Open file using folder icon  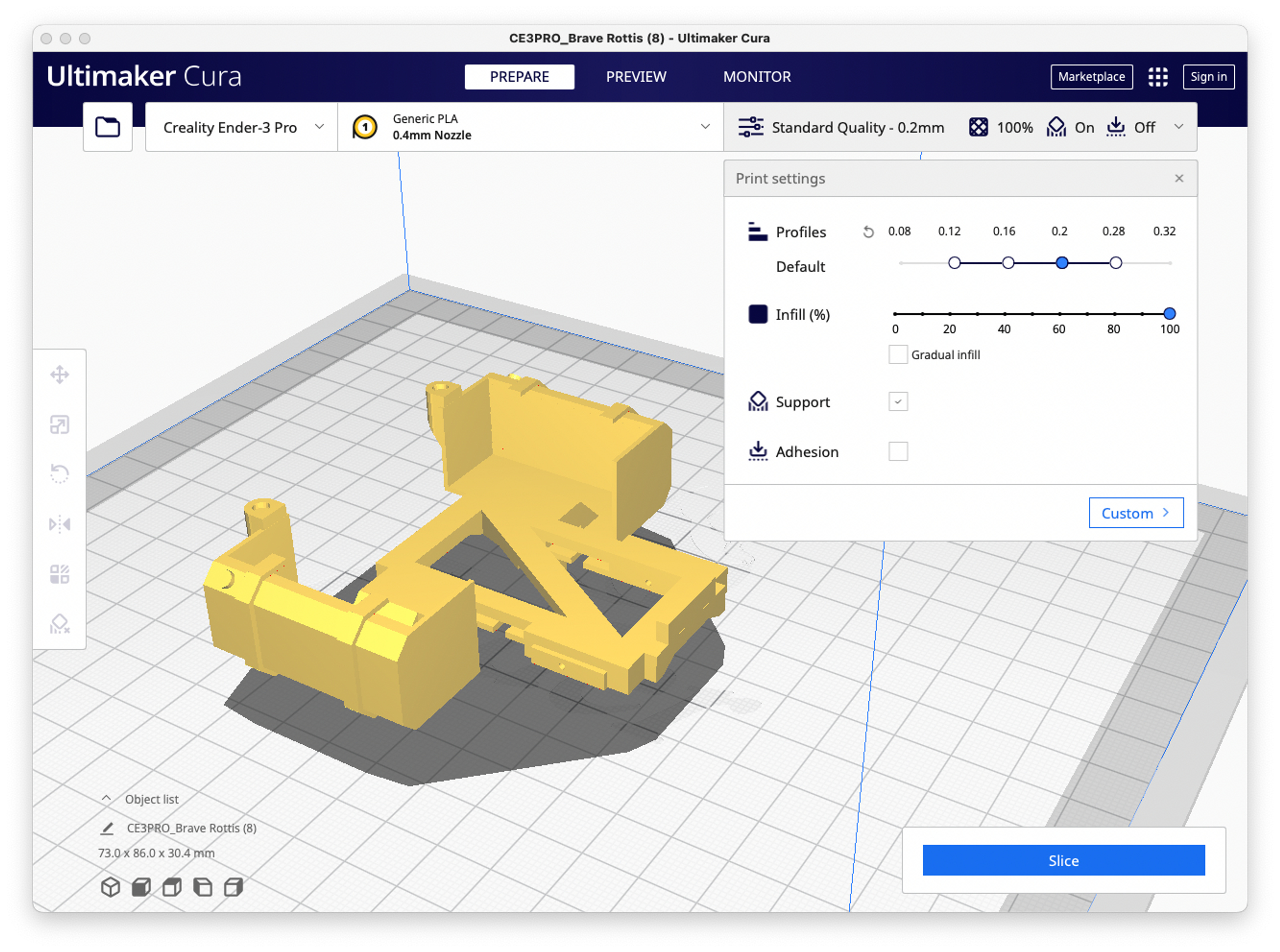coord(107,127)
